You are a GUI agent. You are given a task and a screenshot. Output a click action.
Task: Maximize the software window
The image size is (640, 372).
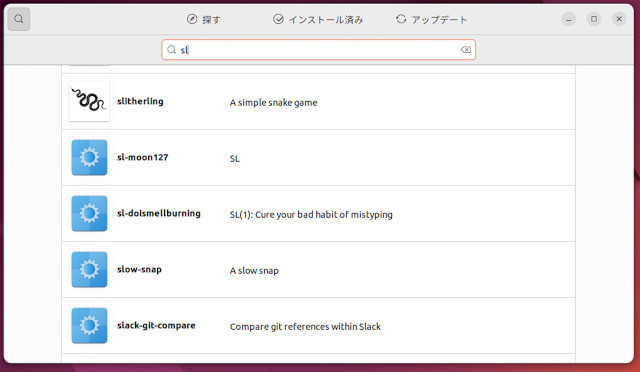pos(594,19)
